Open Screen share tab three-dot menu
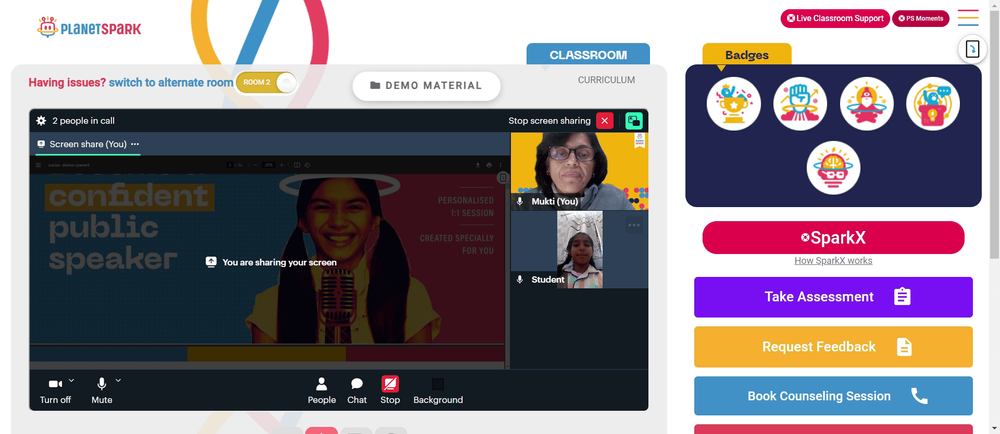The height and width of the screenshot is (434, 1000). click(x=135, y=144)
